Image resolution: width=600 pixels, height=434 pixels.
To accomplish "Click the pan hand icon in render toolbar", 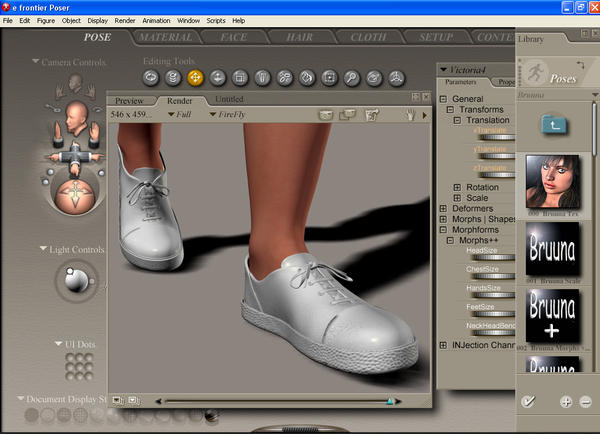I will tap(411, 115).
